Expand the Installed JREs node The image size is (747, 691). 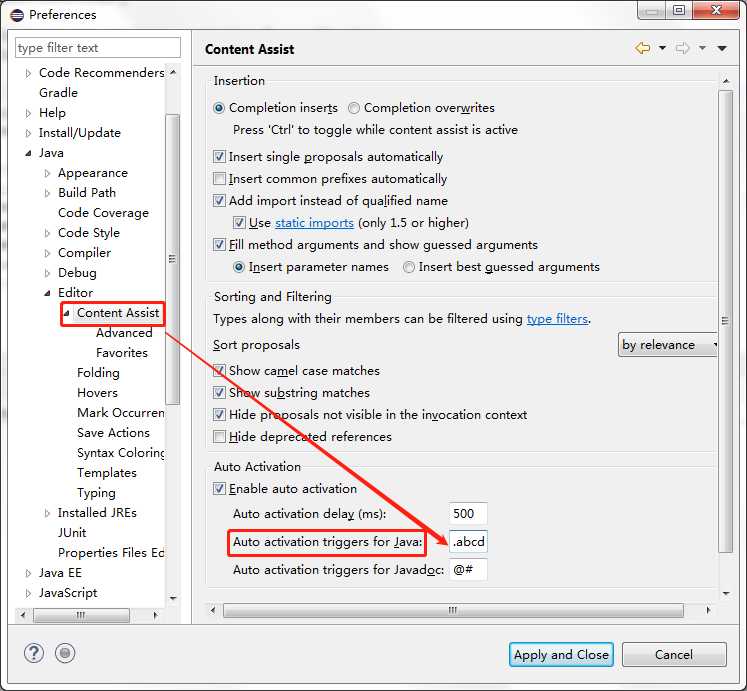click(x=47, y=513)
